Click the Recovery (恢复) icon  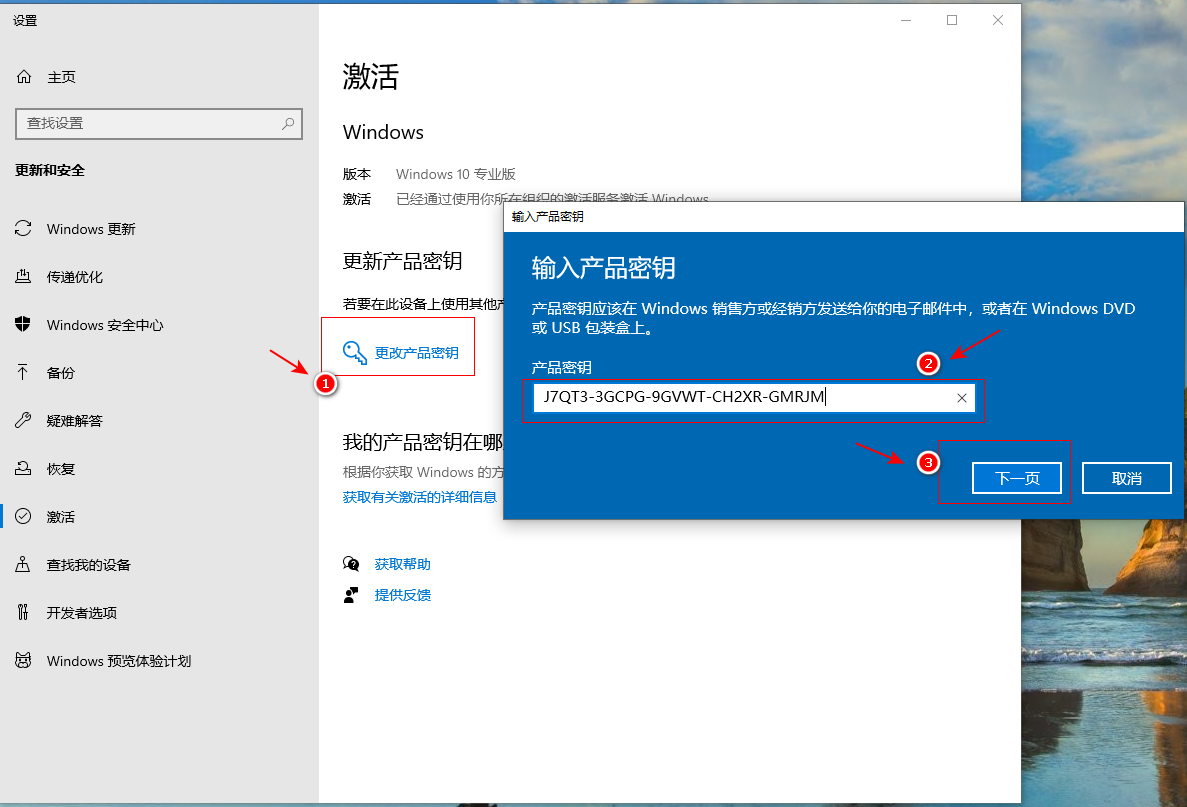23,469
